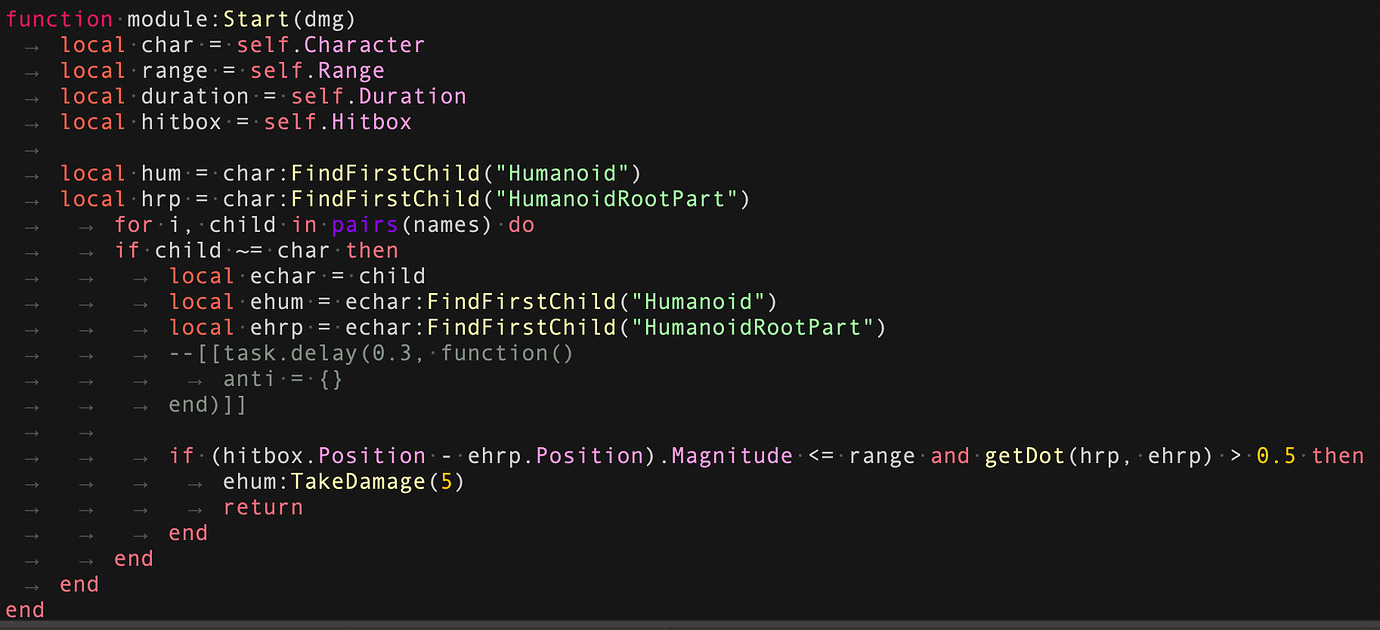Select the "Humanoid" string in the hum declaration
1380x630 pixels.
[x=560, y=172]
